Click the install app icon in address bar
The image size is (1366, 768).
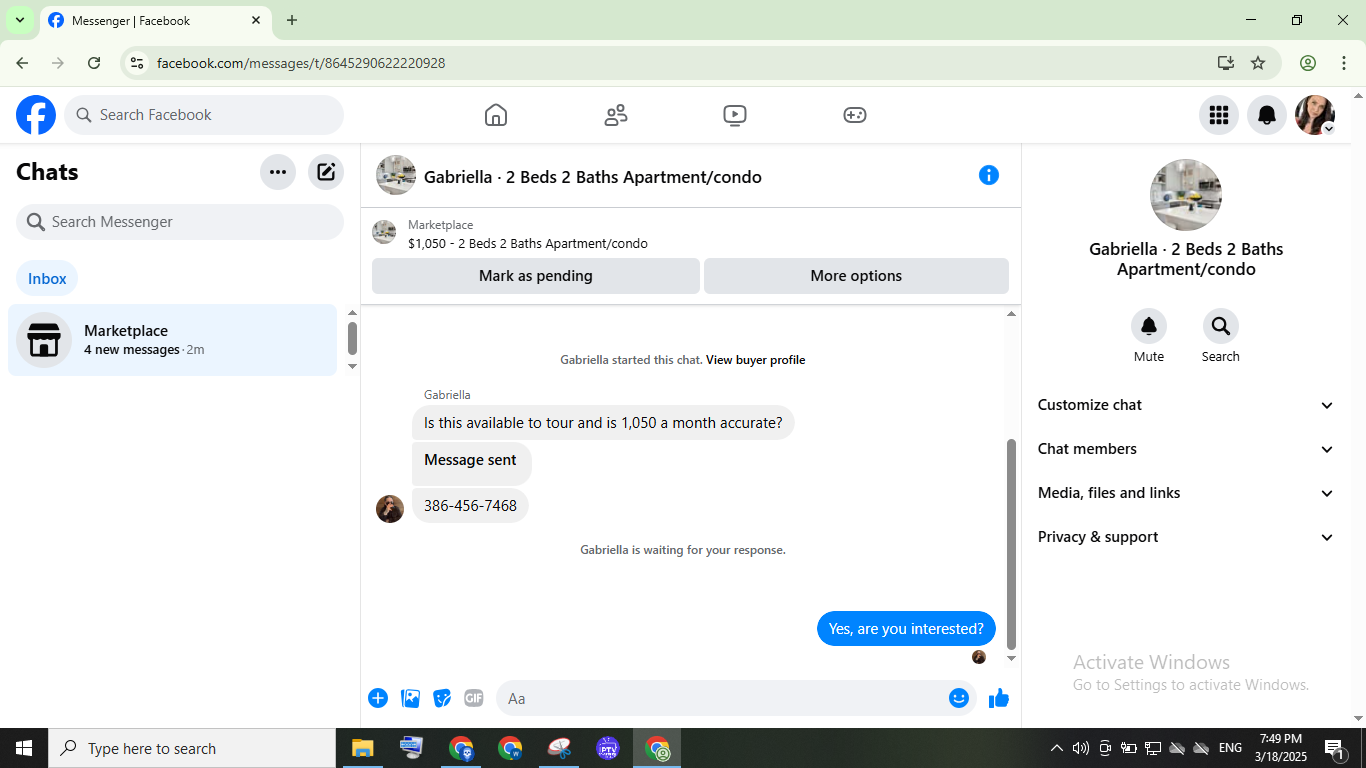pyautogui.click(x=1226, y=63)
